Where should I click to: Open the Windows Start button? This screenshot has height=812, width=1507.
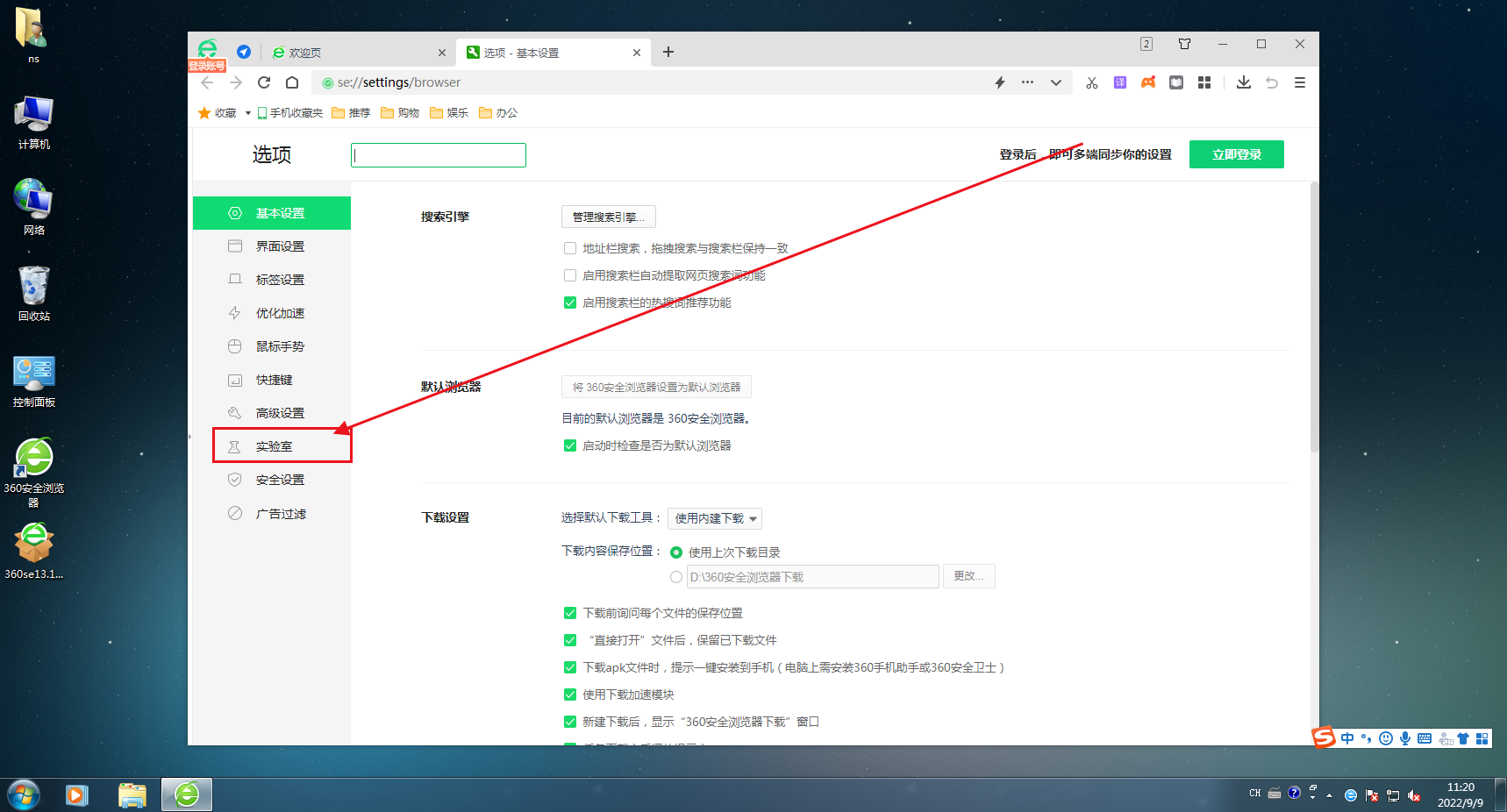coord(24,795)
